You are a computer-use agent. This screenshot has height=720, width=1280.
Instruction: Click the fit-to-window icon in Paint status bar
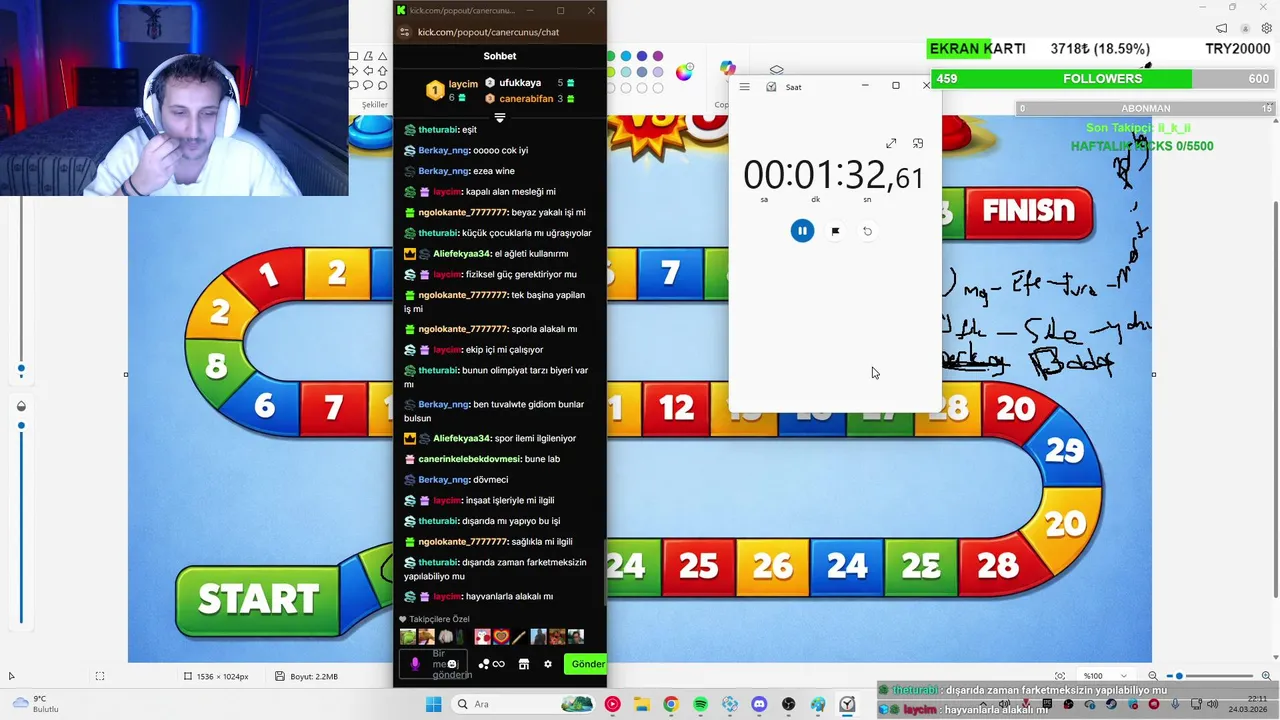(x=1060, y=676)
